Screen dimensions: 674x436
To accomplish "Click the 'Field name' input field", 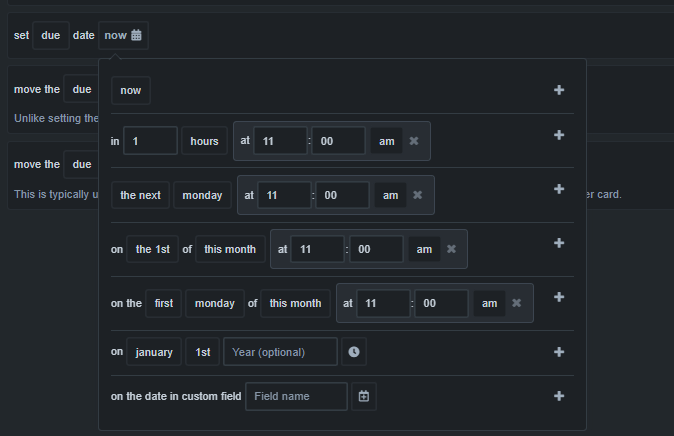I will [297, 396].
